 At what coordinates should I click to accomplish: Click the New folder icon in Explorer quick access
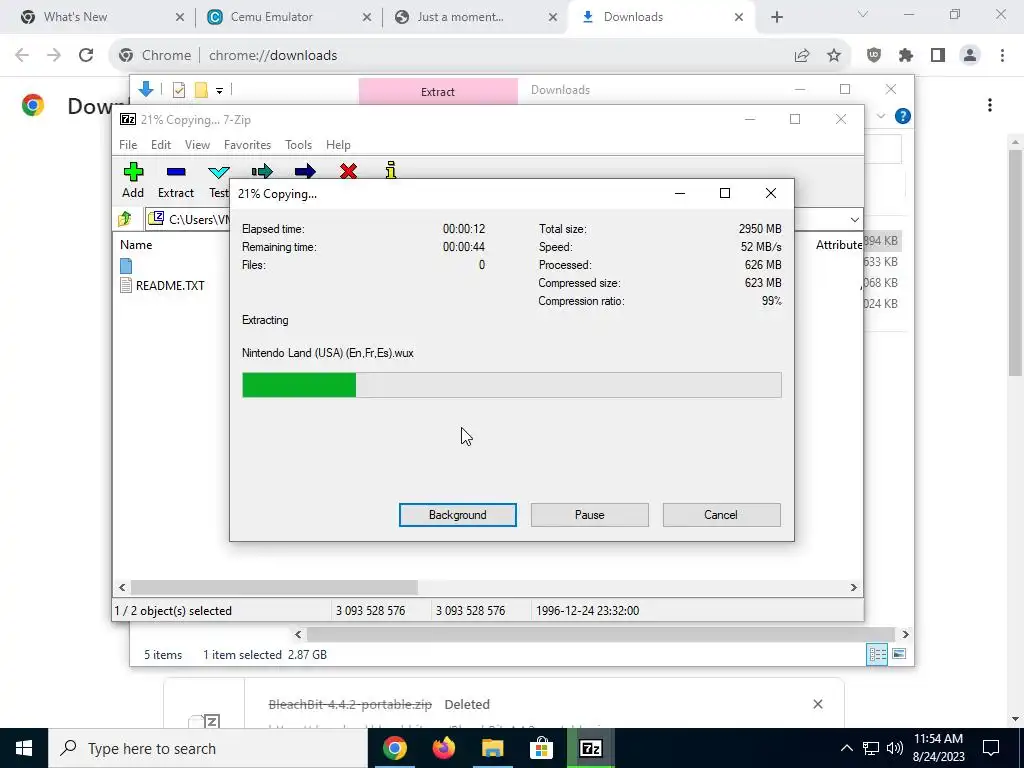(201, 90)
